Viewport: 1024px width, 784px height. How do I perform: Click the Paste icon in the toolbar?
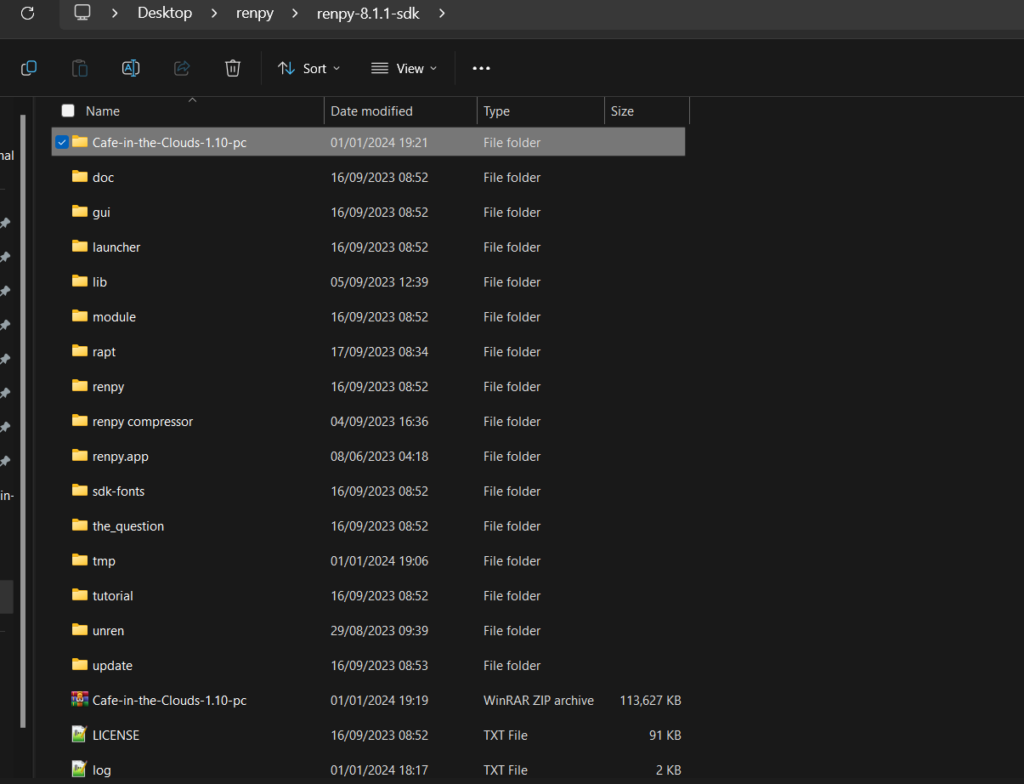pyautogui.click(x=80, y=68)
